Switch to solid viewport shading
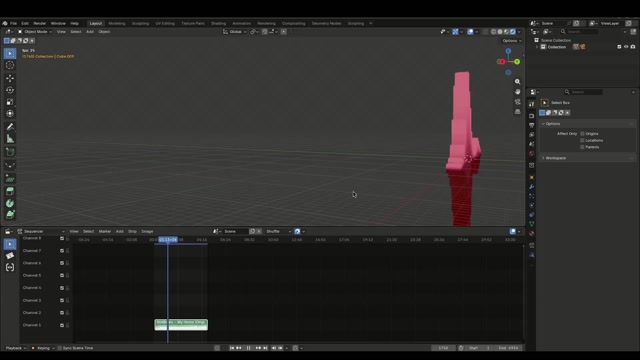This screenshot has height=360, width=640. click(500, 31)
